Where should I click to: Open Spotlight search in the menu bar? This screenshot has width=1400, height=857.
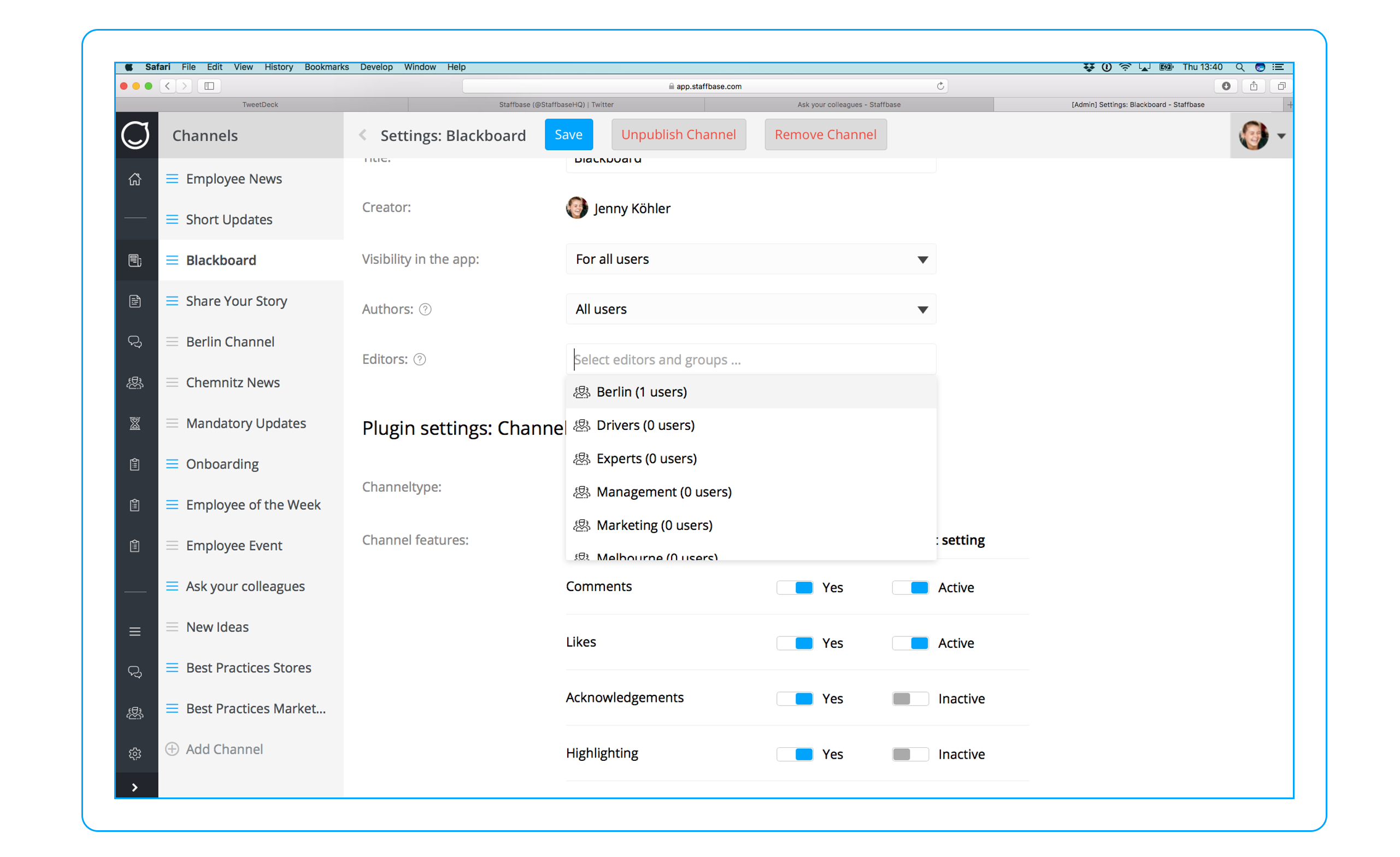coord(1240,67)
